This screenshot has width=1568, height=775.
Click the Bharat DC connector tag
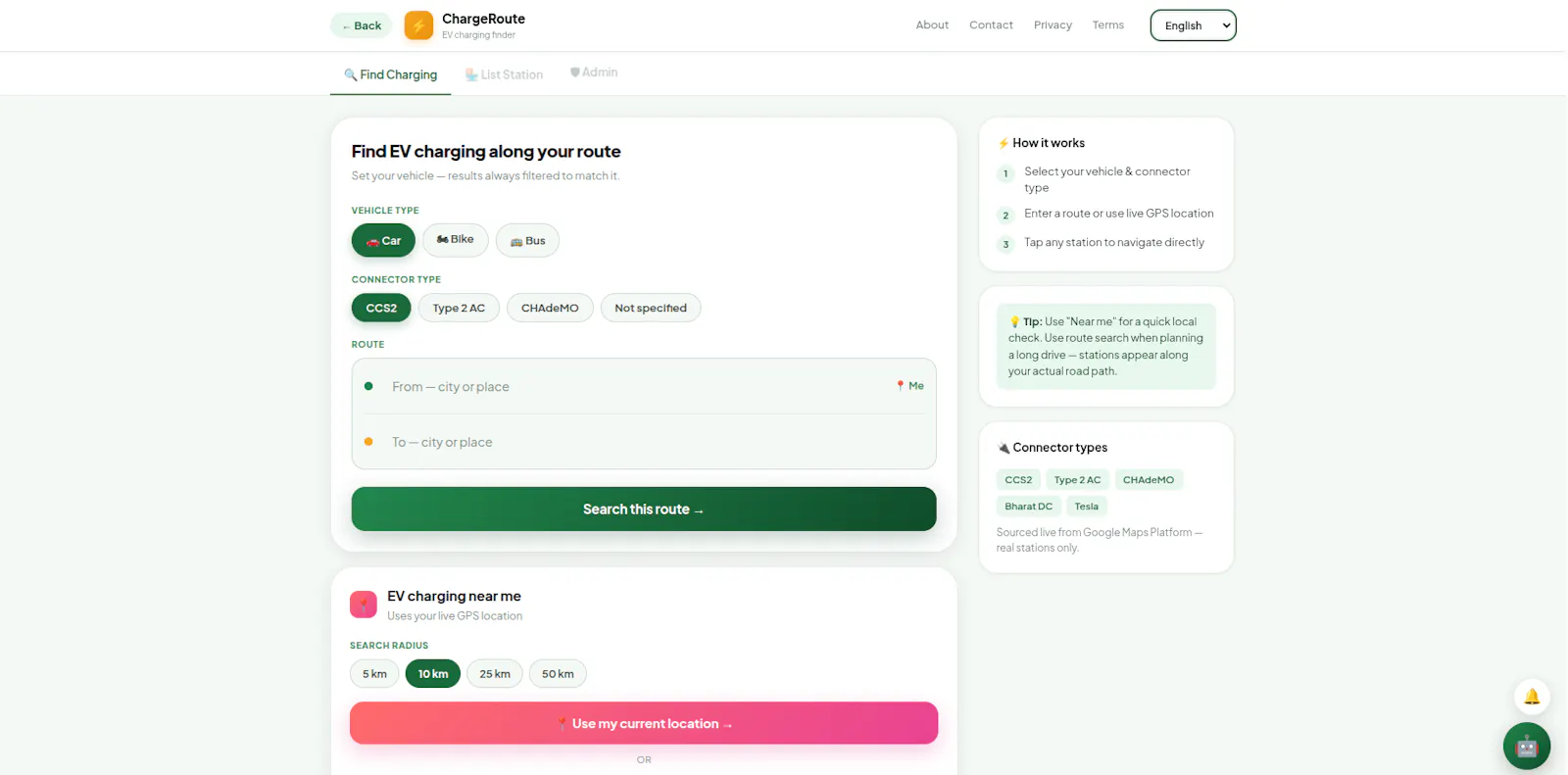[x=1028, y=507]
